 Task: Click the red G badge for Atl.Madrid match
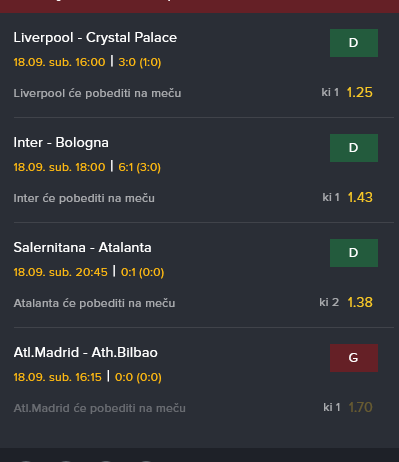click(x=354, y=358)
